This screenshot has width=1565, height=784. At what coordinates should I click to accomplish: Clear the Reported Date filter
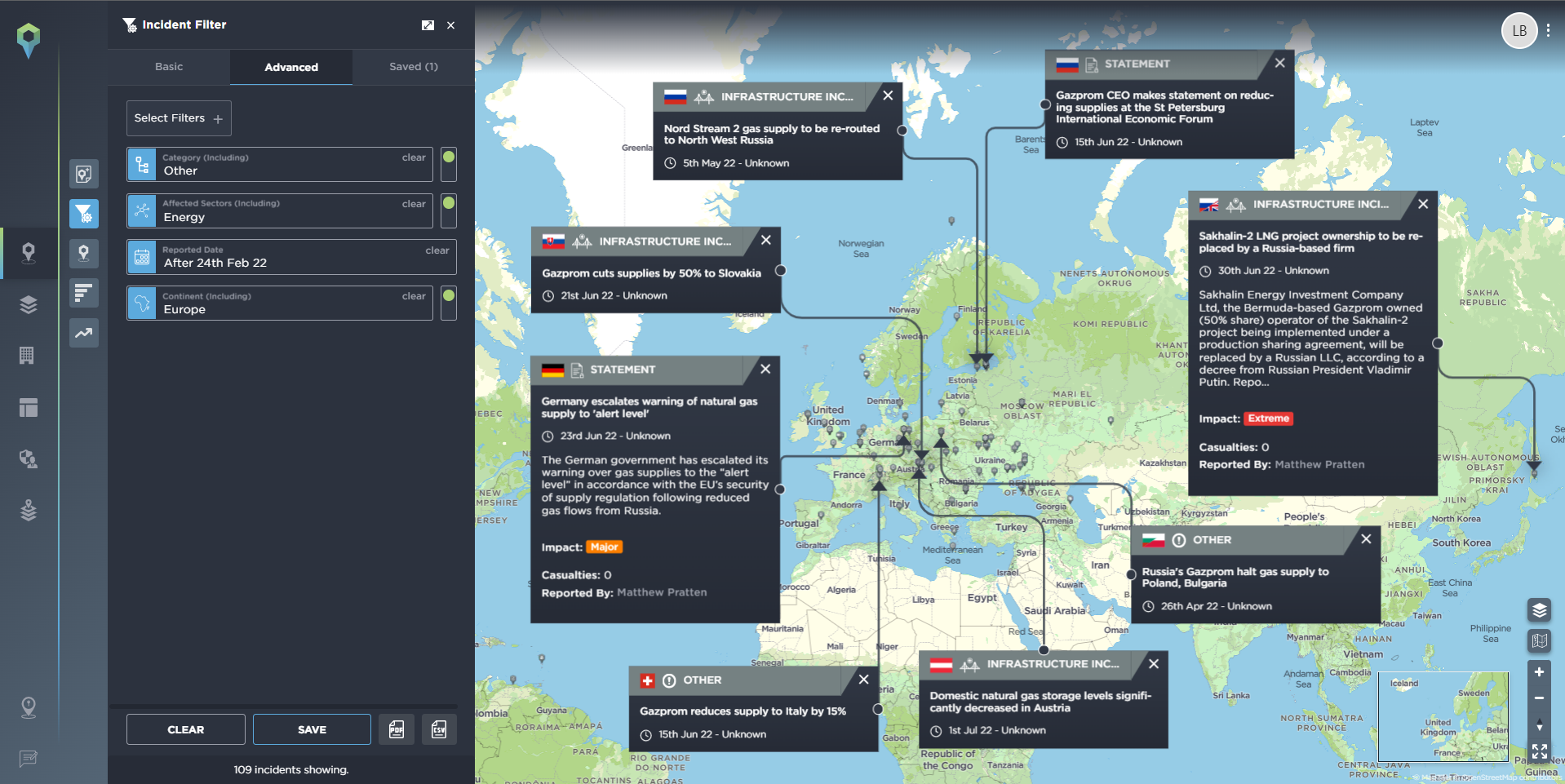(x=437, y=250)
